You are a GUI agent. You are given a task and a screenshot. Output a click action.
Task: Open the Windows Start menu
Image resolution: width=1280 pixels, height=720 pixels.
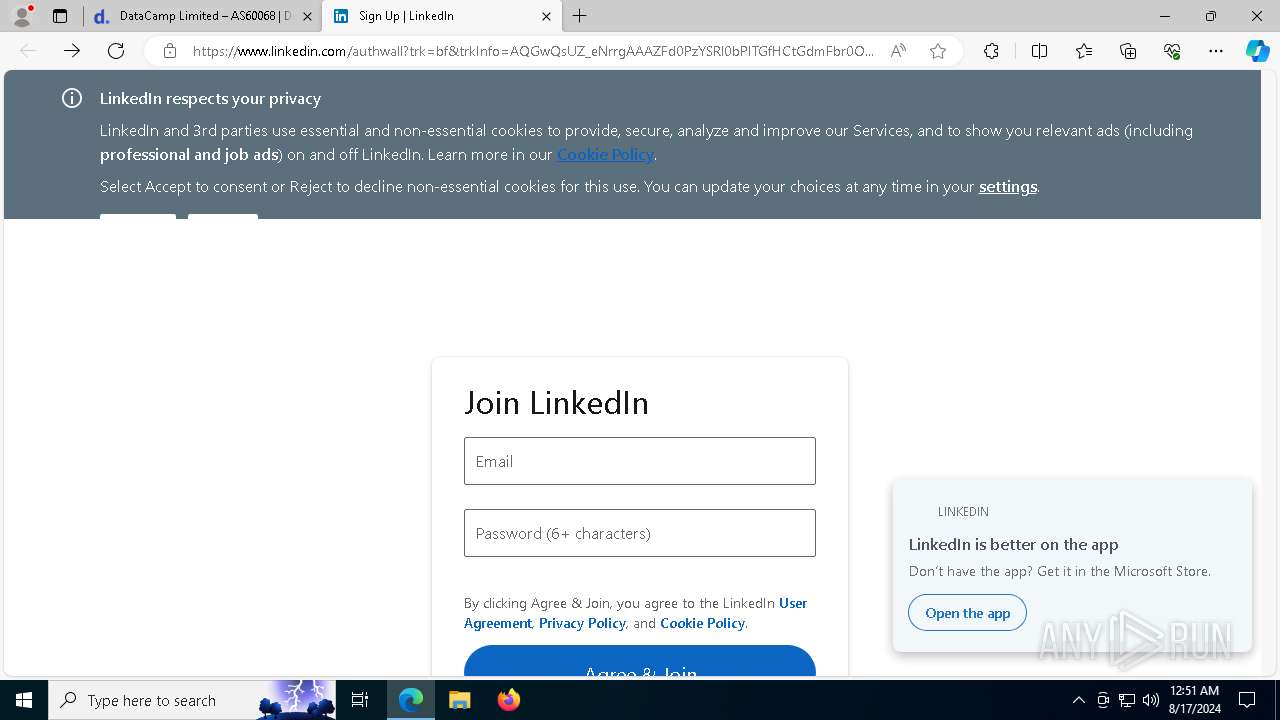click(24, 700)
